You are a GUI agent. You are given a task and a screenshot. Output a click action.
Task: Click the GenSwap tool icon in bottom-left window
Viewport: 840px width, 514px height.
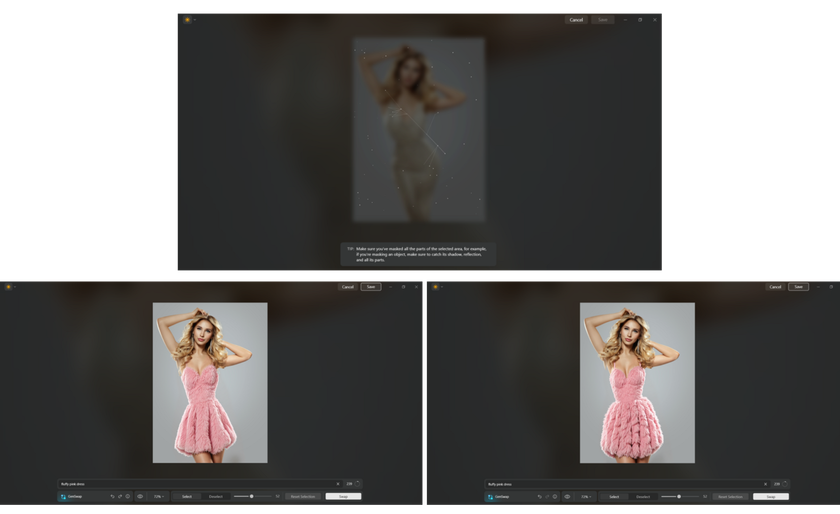(x=63, y=497)
